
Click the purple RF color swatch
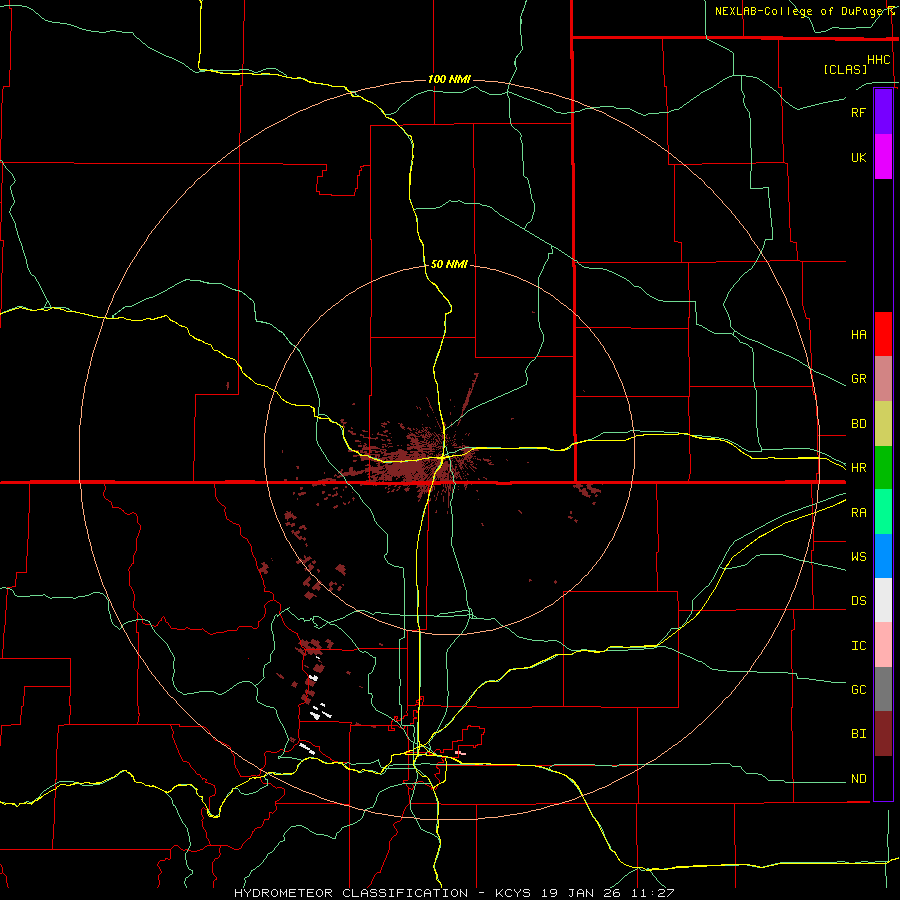883,112
